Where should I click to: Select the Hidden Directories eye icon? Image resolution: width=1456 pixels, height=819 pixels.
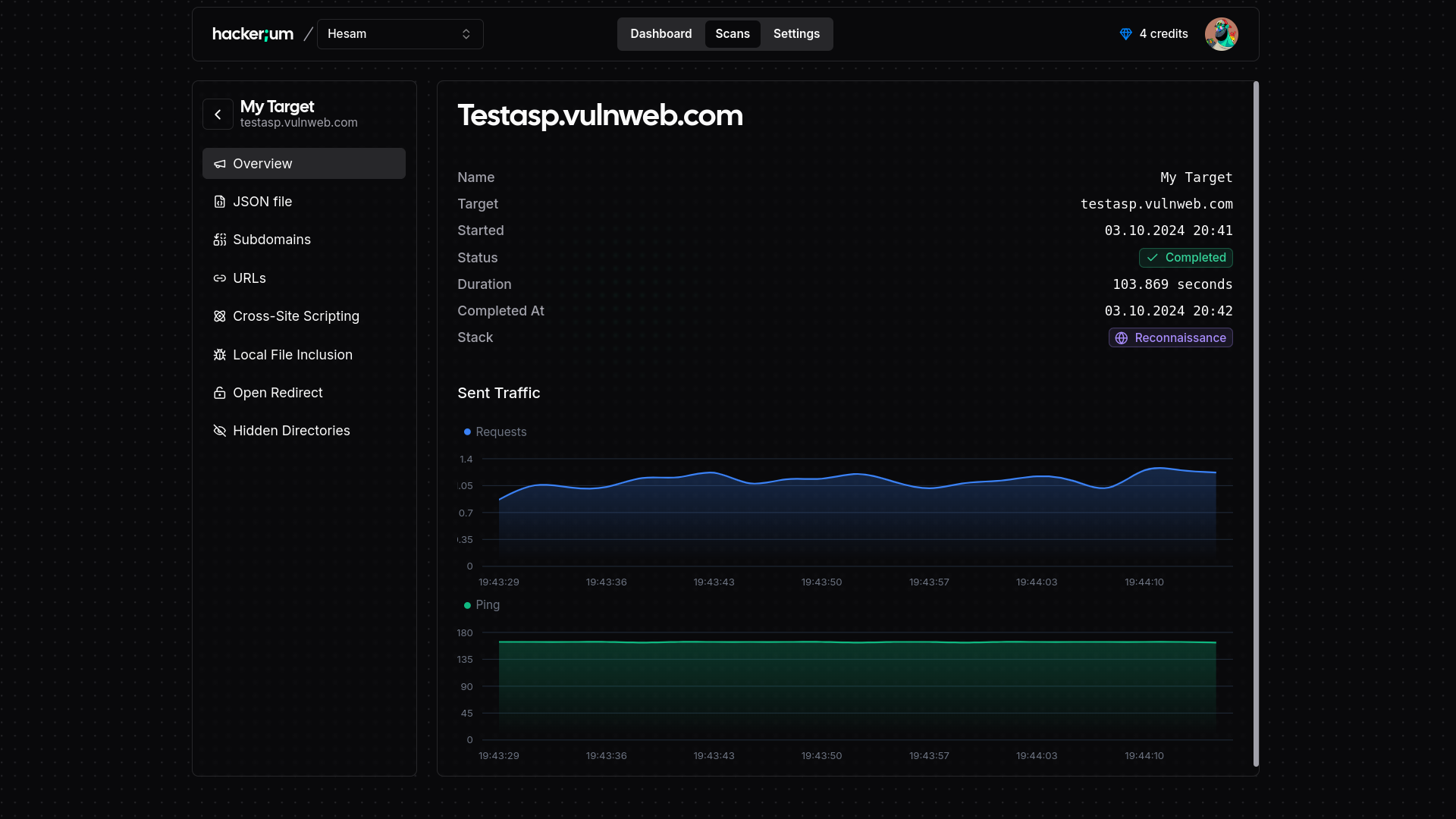220,431
